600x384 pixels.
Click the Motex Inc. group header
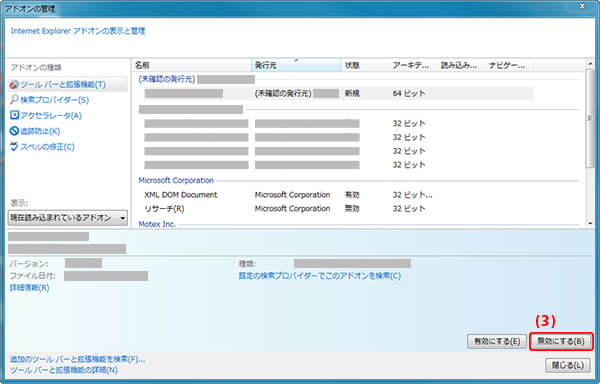pyautogui.click(x=157, y=224)
